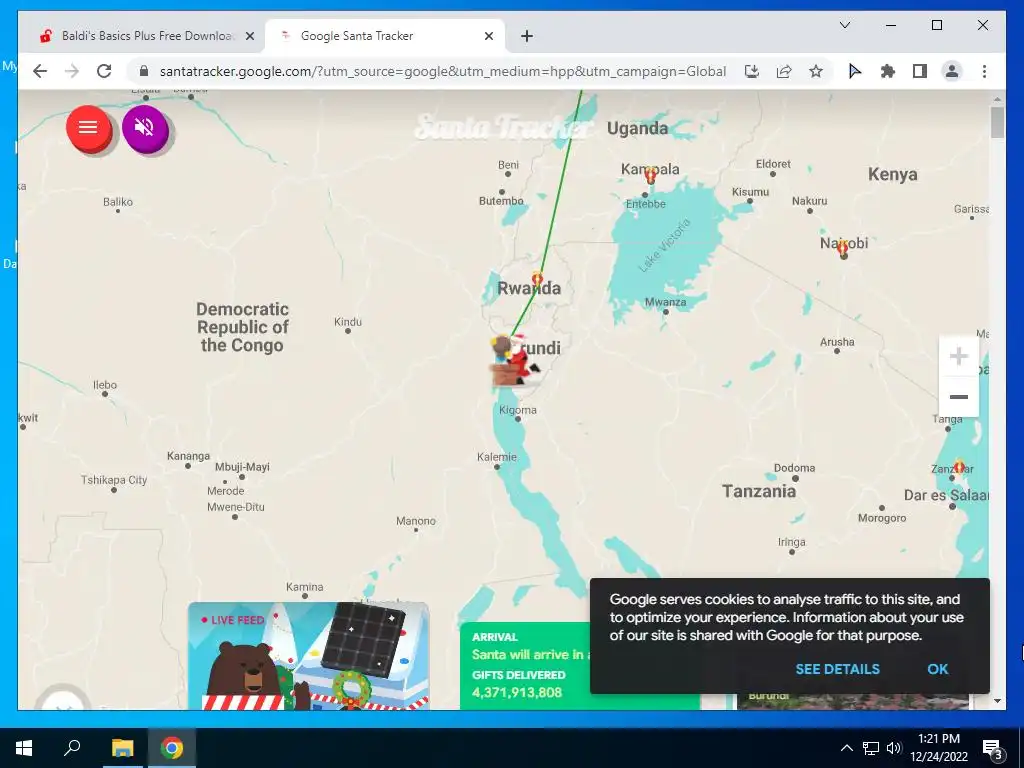Click the Democratic Republic of the Congo label

click(242, 327)
